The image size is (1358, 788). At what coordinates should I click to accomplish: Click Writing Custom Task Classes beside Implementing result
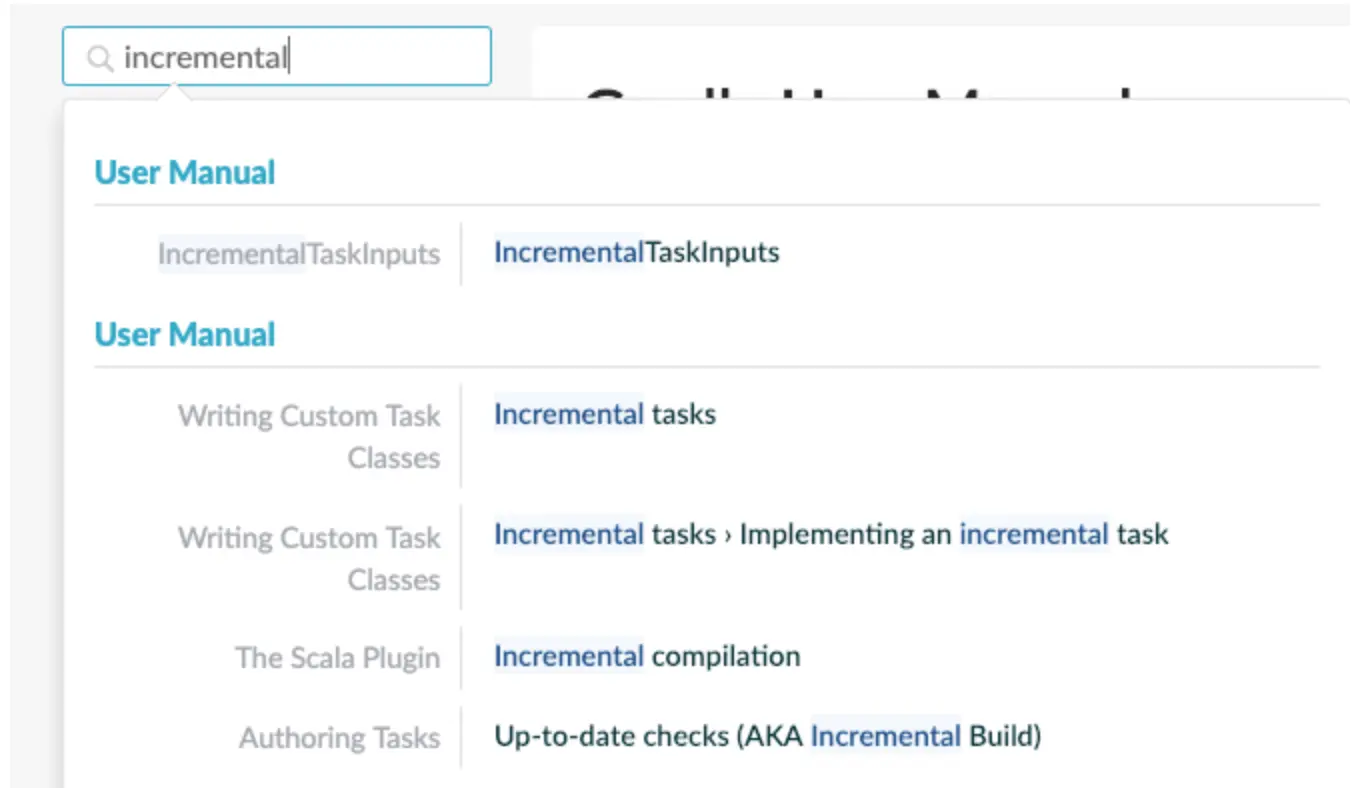coord(309,558)
